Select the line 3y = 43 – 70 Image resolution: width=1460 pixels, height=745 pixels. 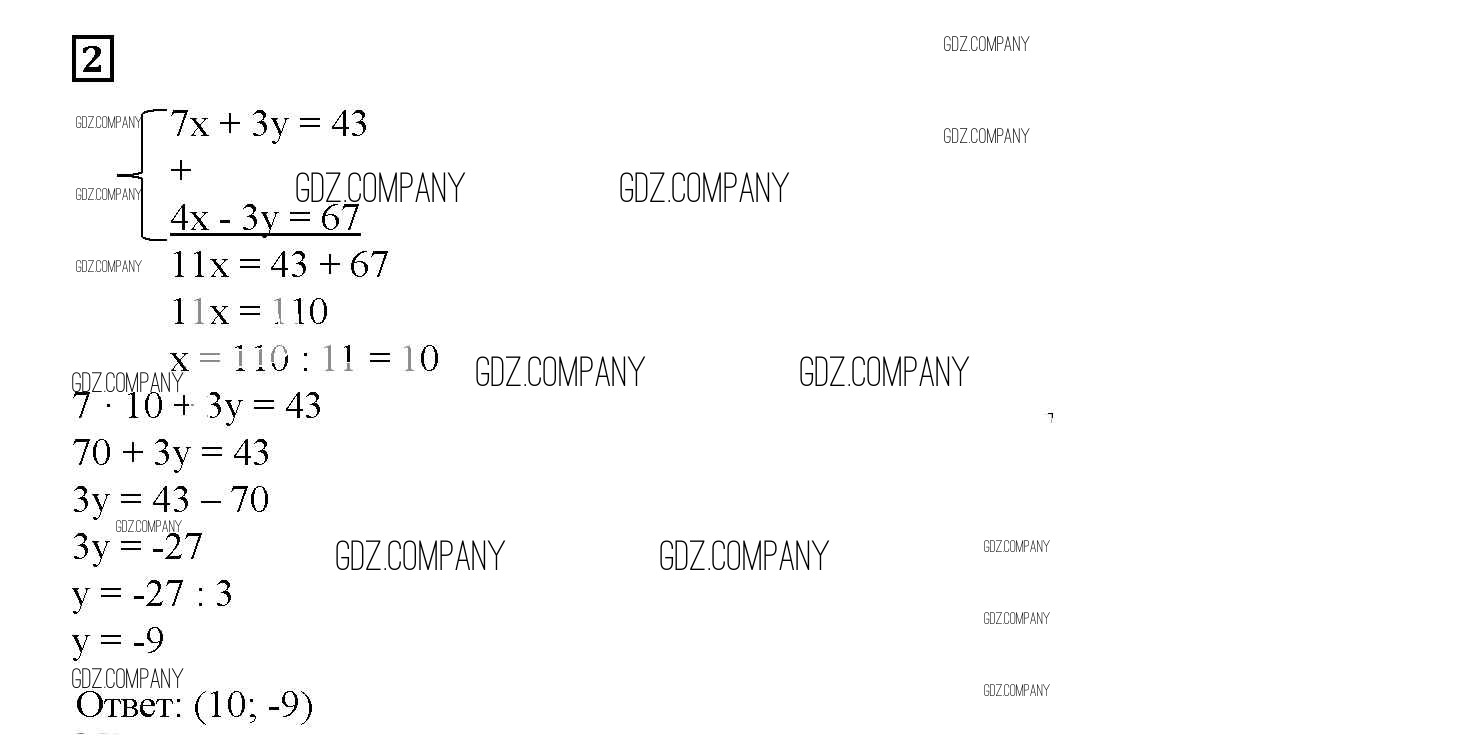pyautogui.click(x=171, y=499)
